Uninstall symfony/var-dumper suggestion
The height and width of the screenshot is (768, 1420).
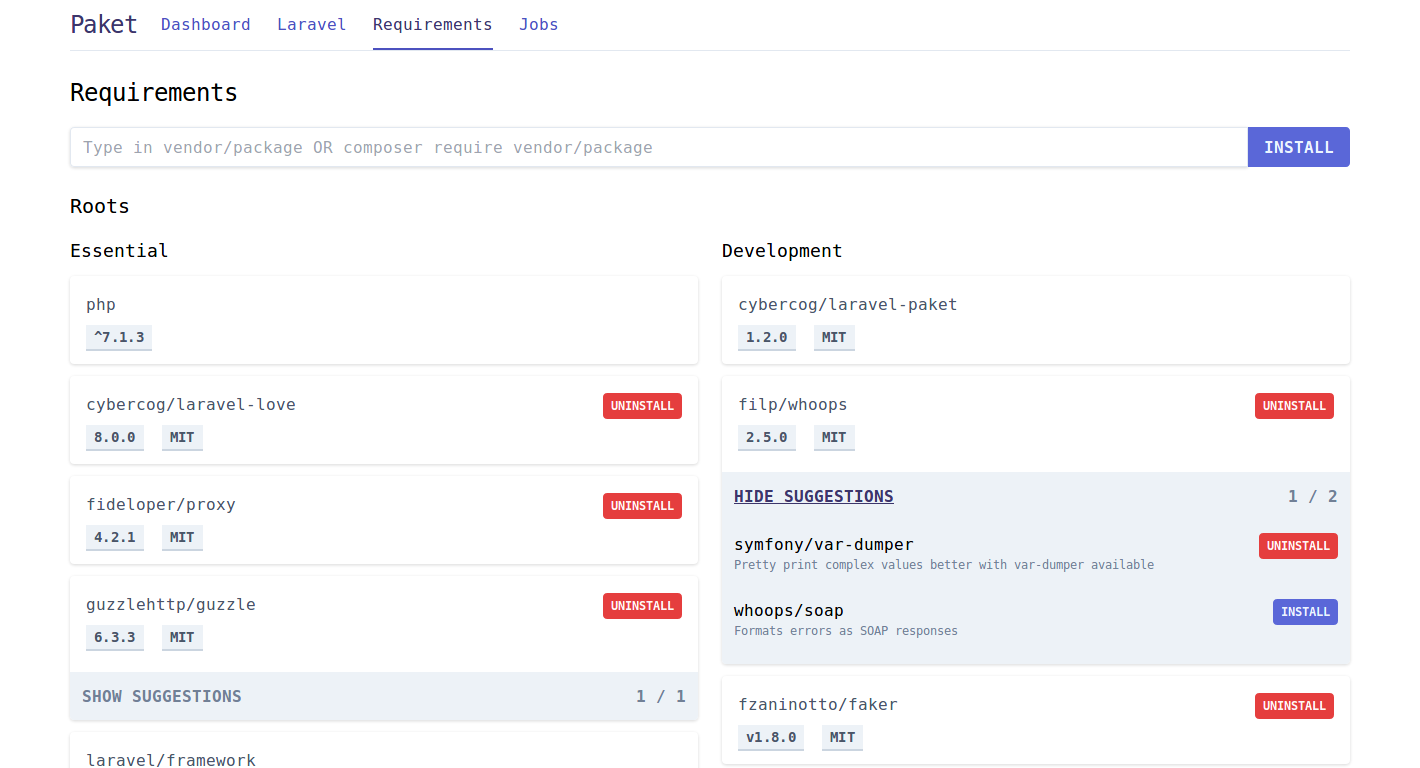point(1298,546)
